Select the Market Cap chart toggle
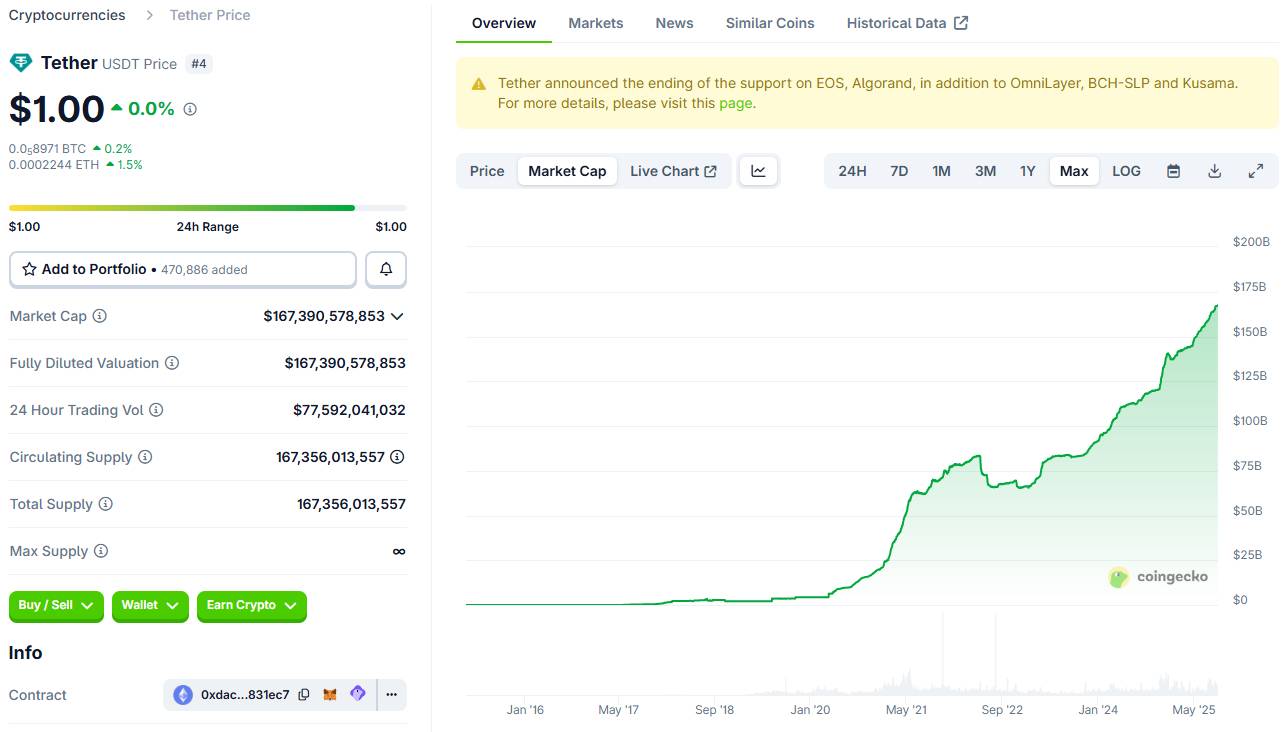The image size is (1285, 732). (567, 171)
